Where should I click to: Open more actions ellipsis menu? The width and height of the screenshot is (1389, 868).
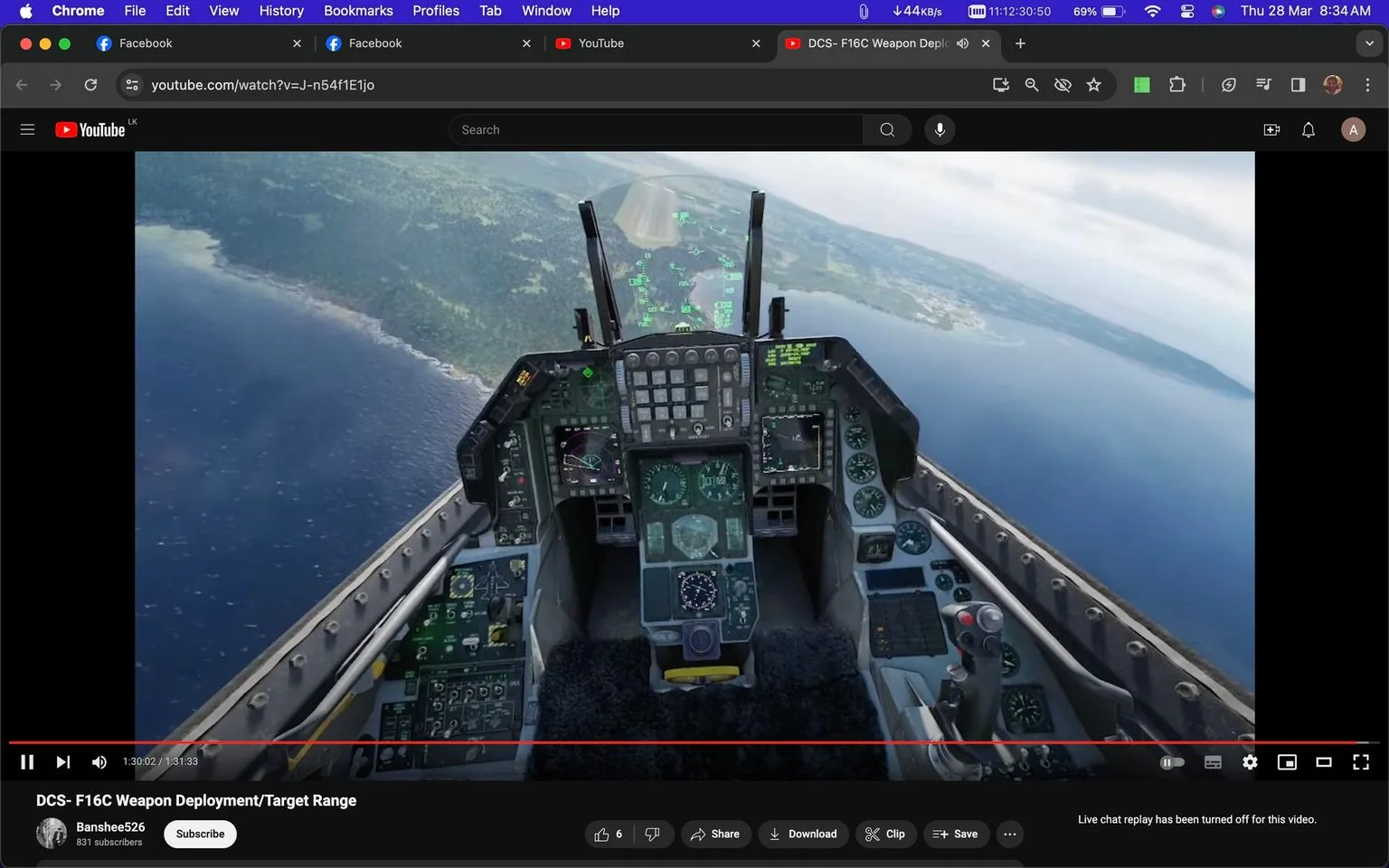[x=1010, y=834]
